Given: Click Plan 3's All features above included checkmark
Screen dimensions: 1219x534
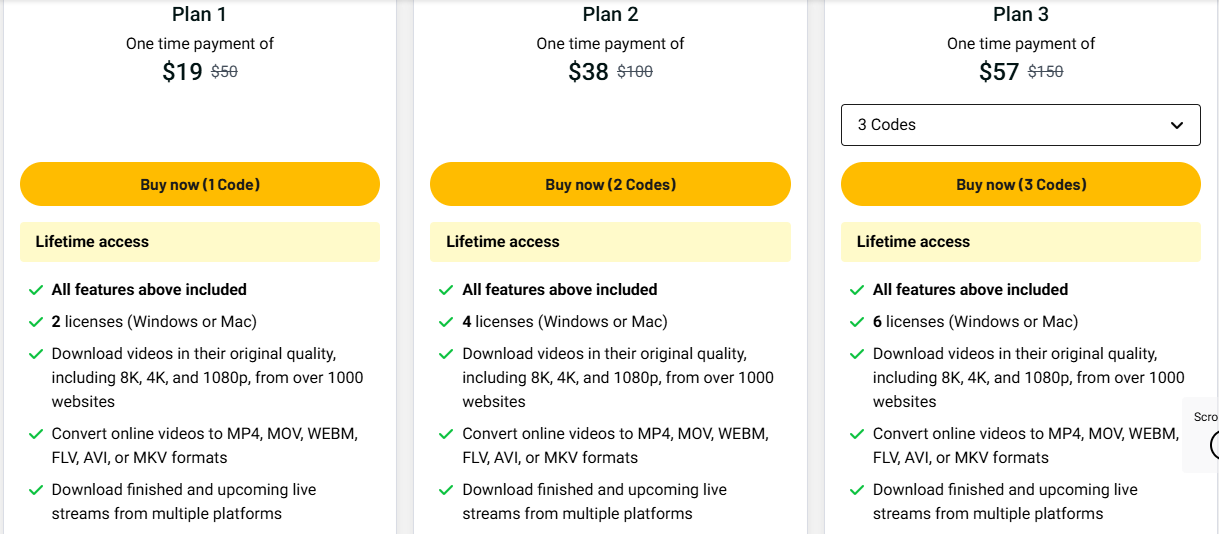Looking at the screenshot, I should click(x=857, y=290).
